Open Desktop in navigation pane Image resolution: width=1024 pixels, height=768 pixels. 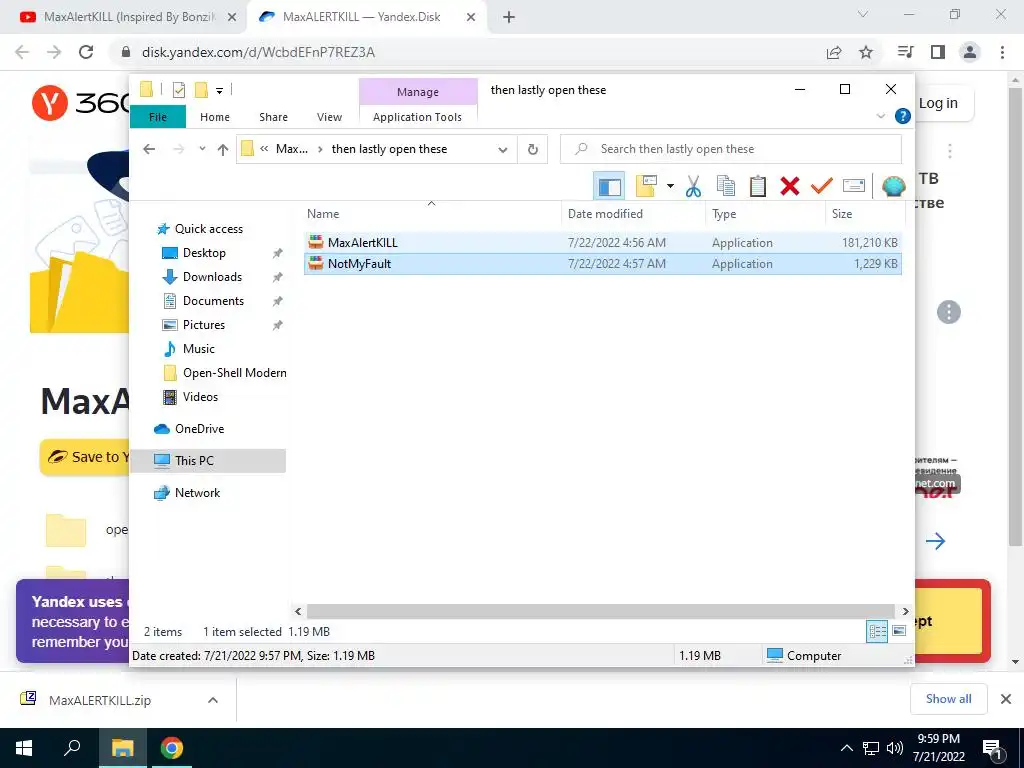tap(195, 253)
